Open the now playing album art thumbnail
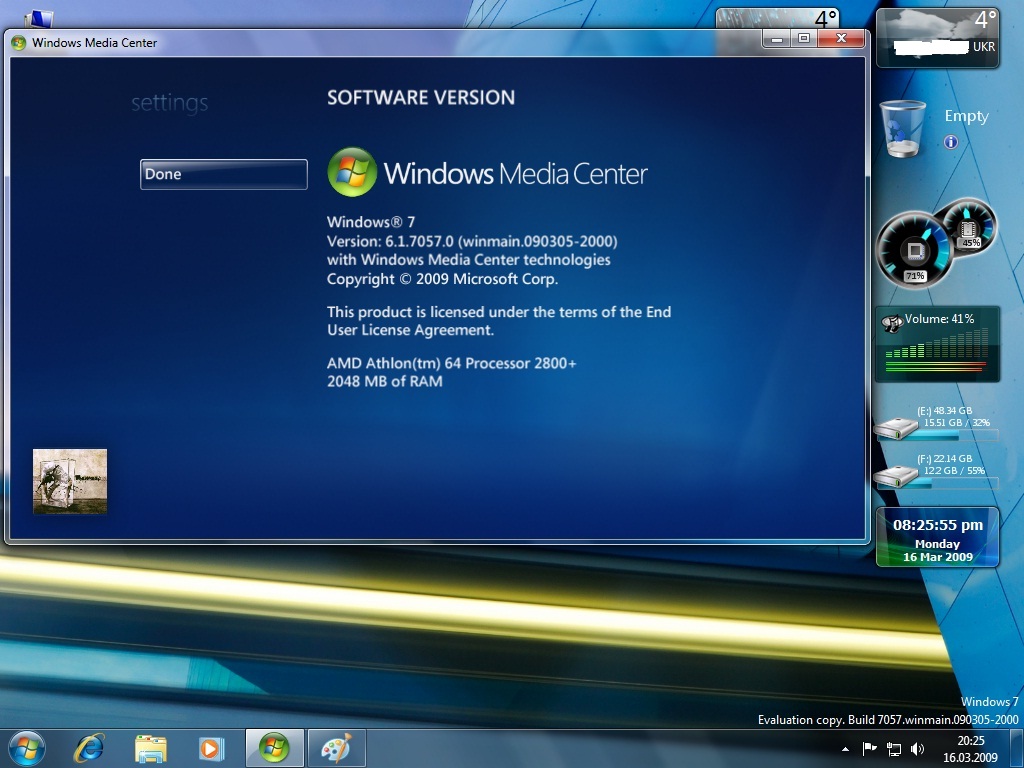 tap(70, 481)
